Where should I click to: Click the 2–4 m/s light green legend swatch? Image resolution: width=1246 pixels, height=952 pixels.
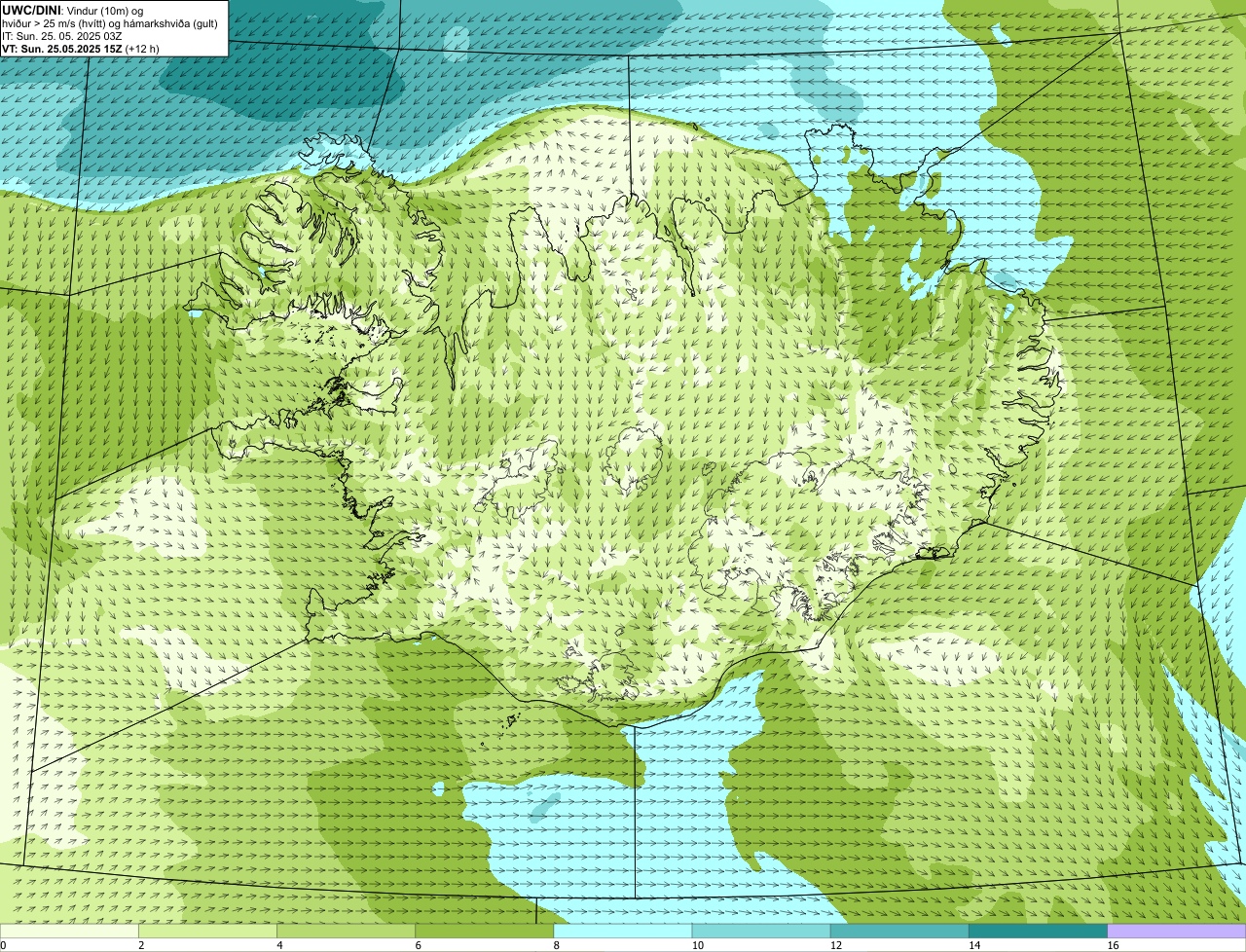[207, 932]
